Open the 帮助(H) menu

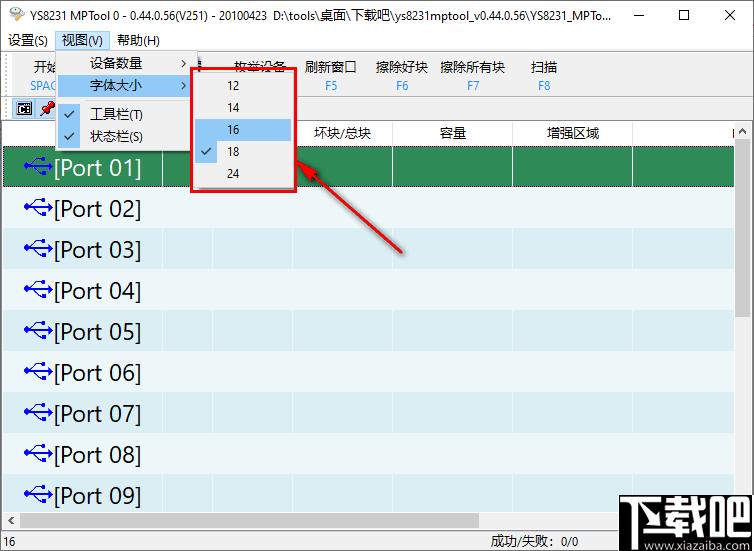tap(138, 40)
